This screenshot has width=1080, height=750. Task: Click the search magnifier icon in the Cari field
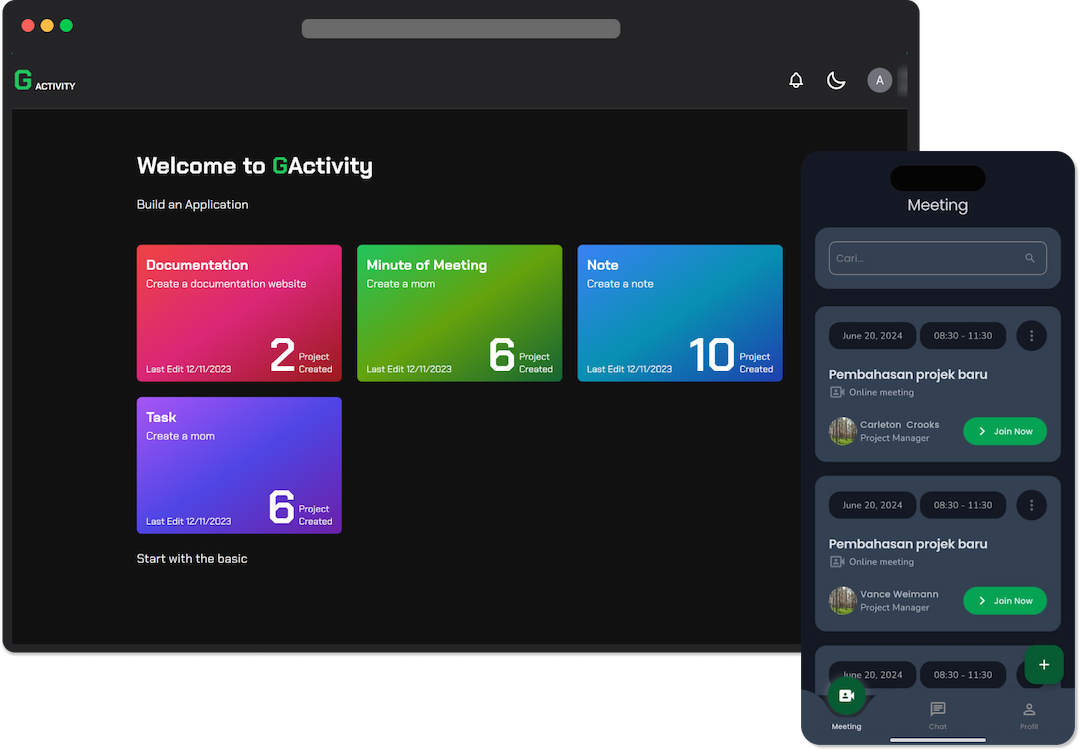coord(1030,258)
